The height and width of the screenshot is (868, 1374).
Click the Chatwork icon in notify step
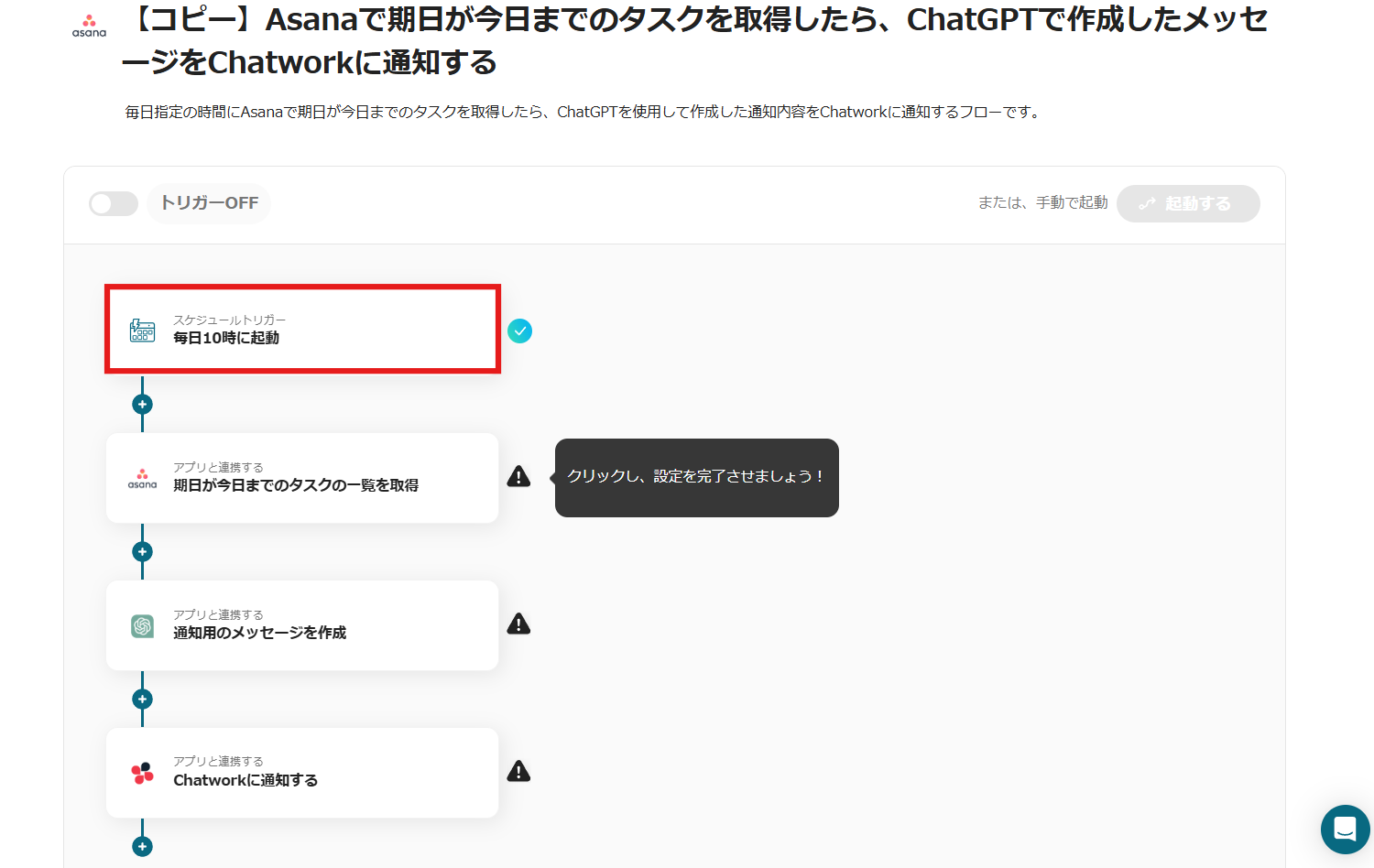pyautogui.click(x=142, y=774)
